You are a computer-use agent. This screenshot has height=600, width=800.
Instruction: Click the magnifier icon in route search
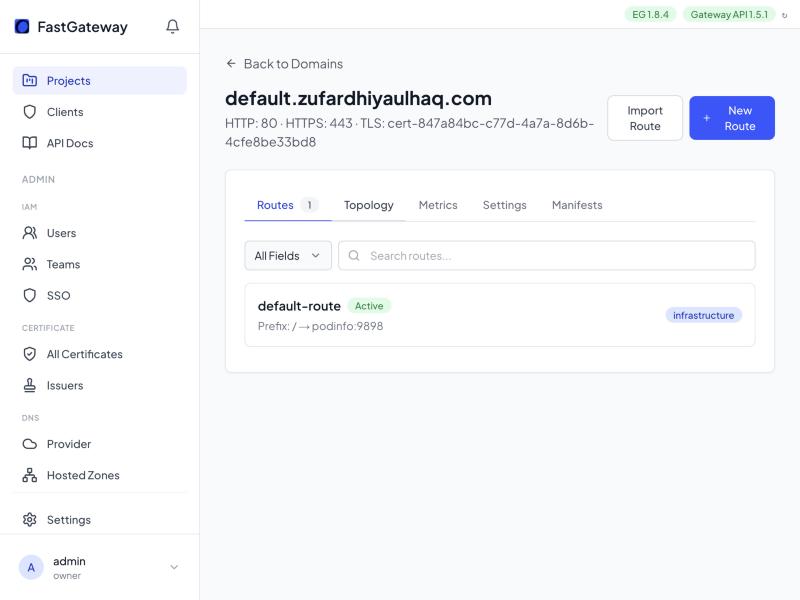354,256
